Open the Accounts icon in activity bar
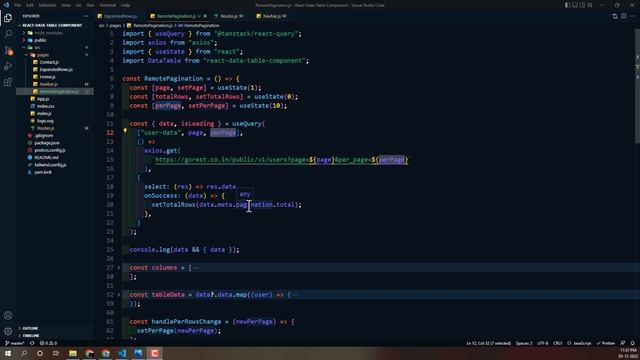The image size is (640, 360). (8, 315)
